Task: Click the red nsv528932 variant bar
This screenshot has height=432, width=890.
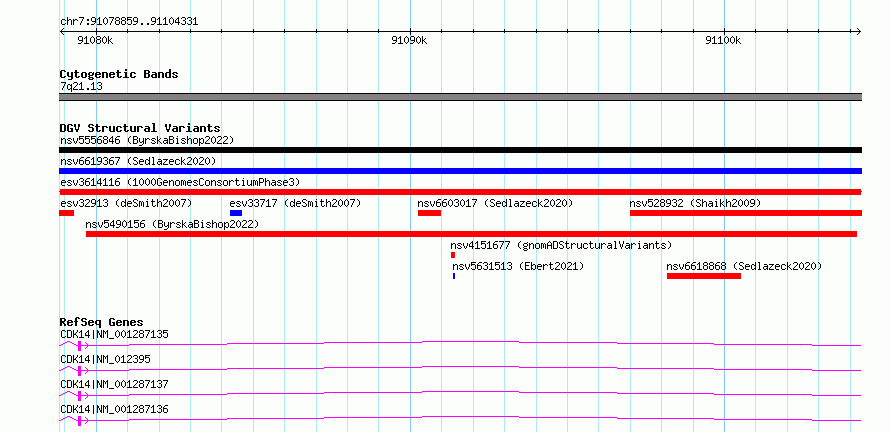Action: click(x=746, y=213)
